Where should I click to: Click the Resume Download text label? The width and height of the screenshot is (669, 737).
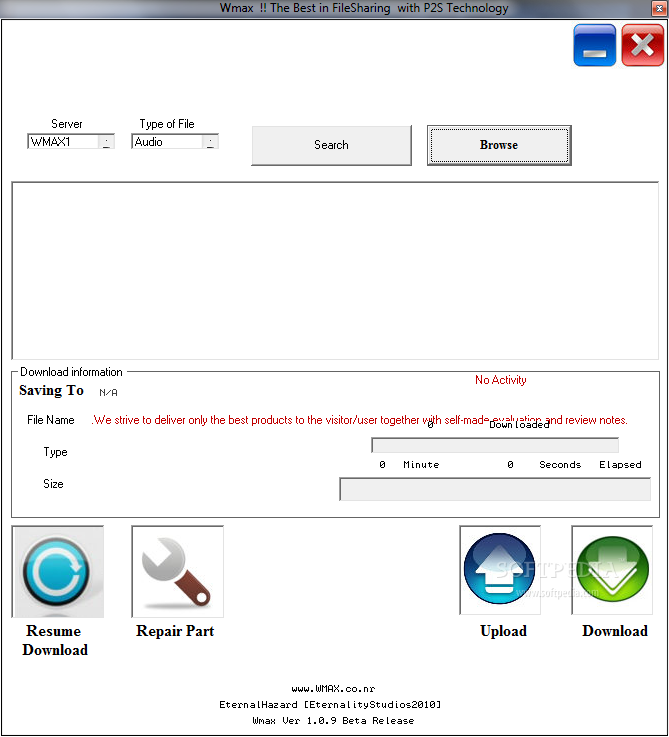coord(55,640)
